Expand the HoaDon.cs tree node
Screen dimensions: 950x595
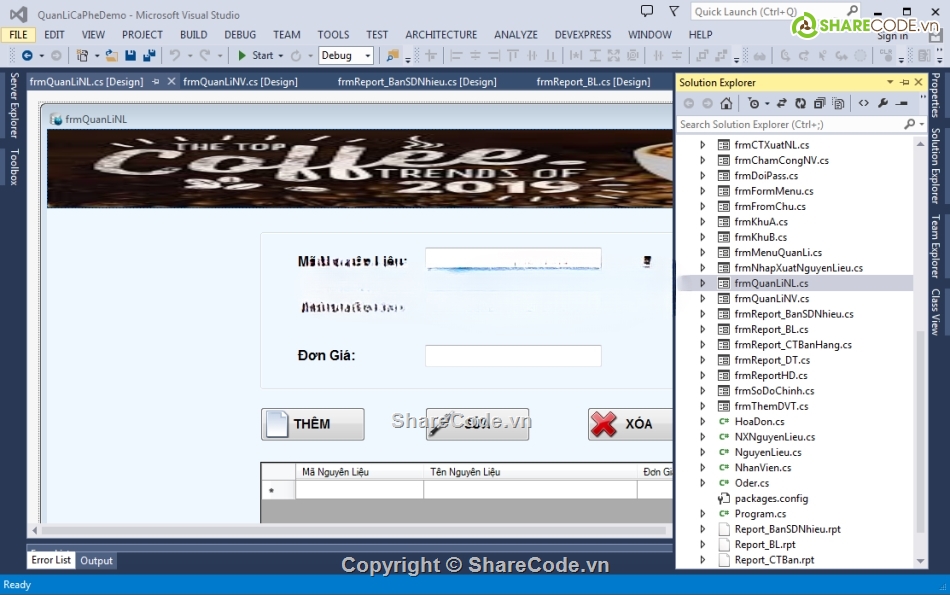[x=703, y=421]
